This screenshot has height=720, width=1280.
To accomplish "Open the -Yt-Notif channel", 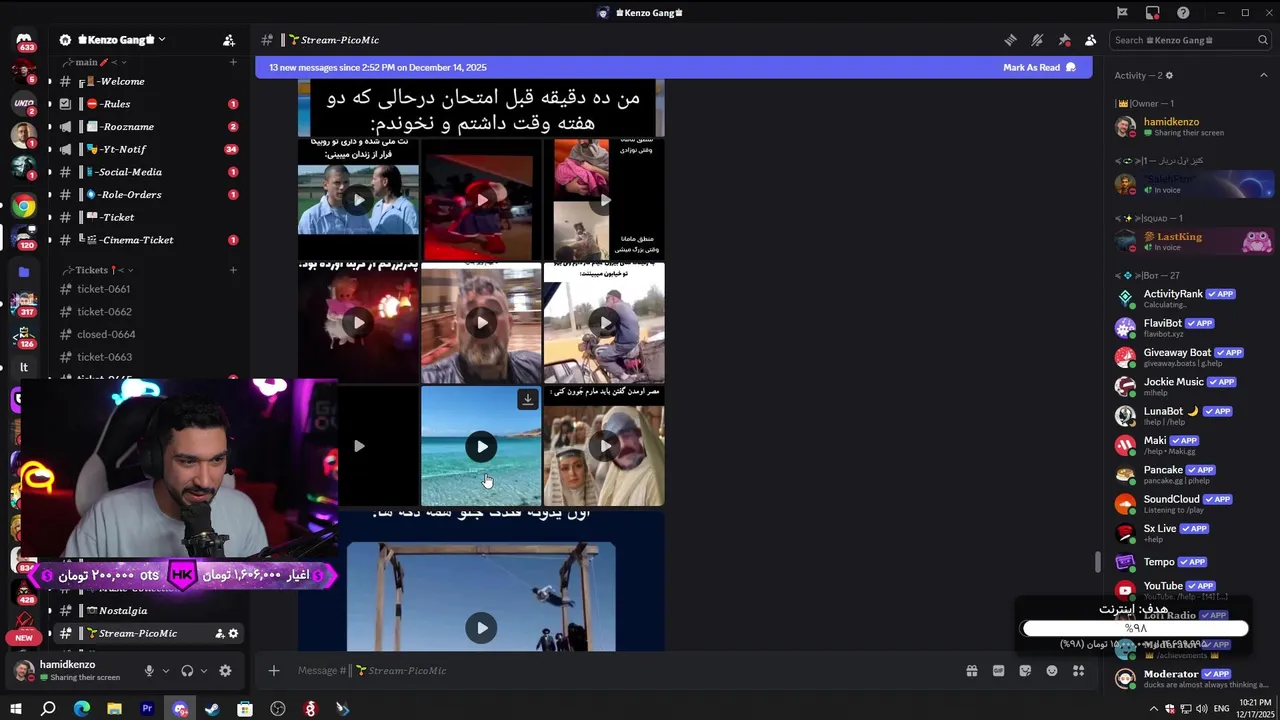I will 145,149.
